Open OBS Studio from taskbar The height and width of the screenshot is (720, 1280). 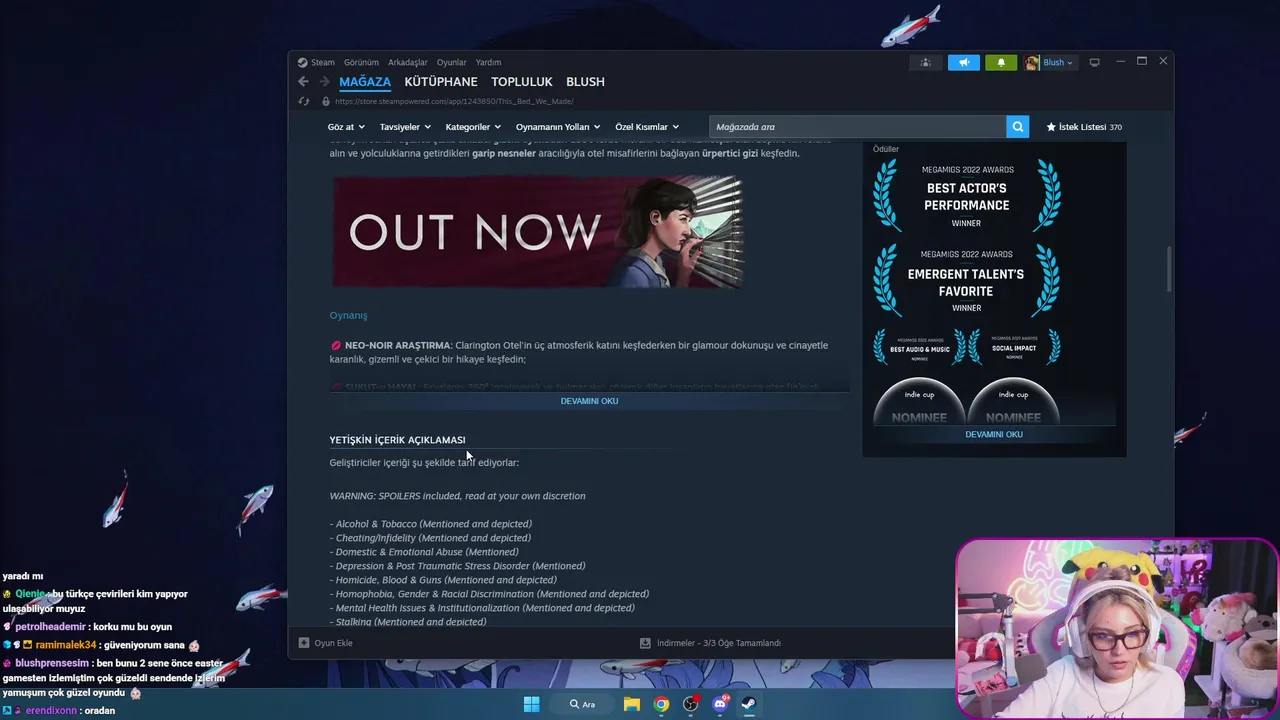click(690, 704)
